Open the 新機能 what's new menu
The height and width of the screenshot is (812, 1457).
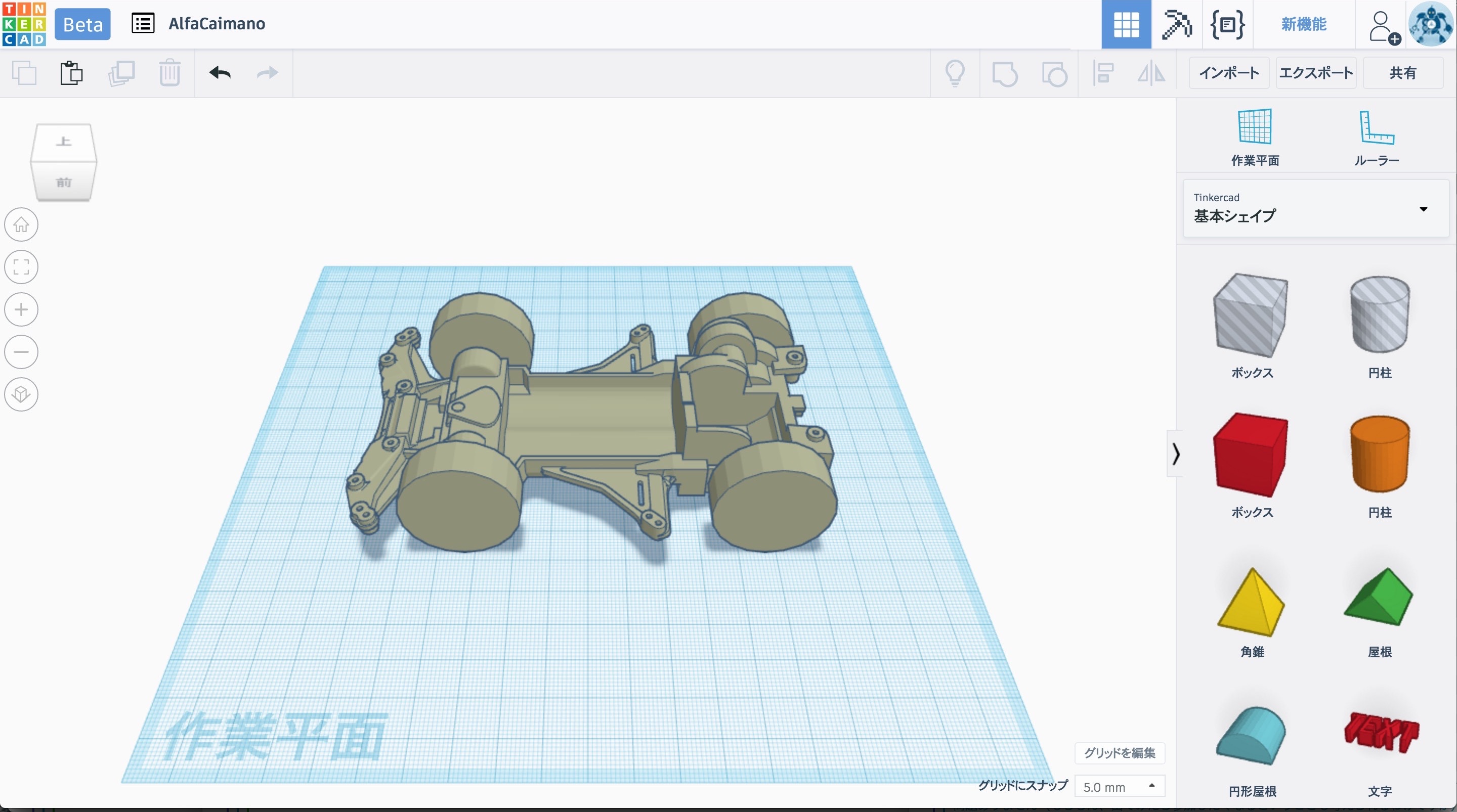click(1303, 24)
